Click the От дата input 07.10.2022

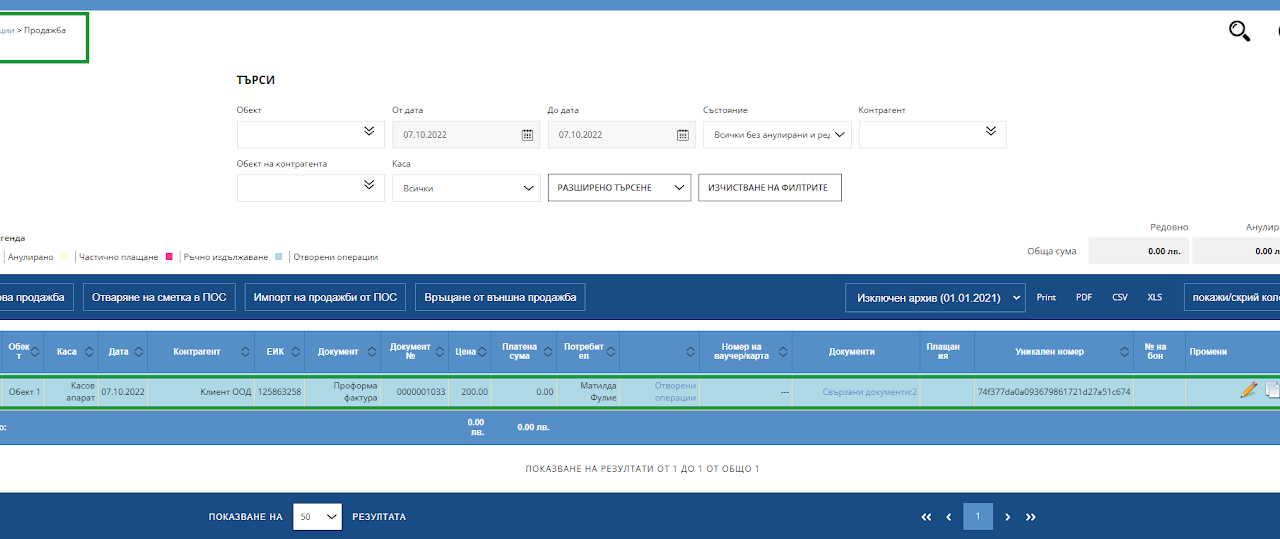(x=466, y=135)
